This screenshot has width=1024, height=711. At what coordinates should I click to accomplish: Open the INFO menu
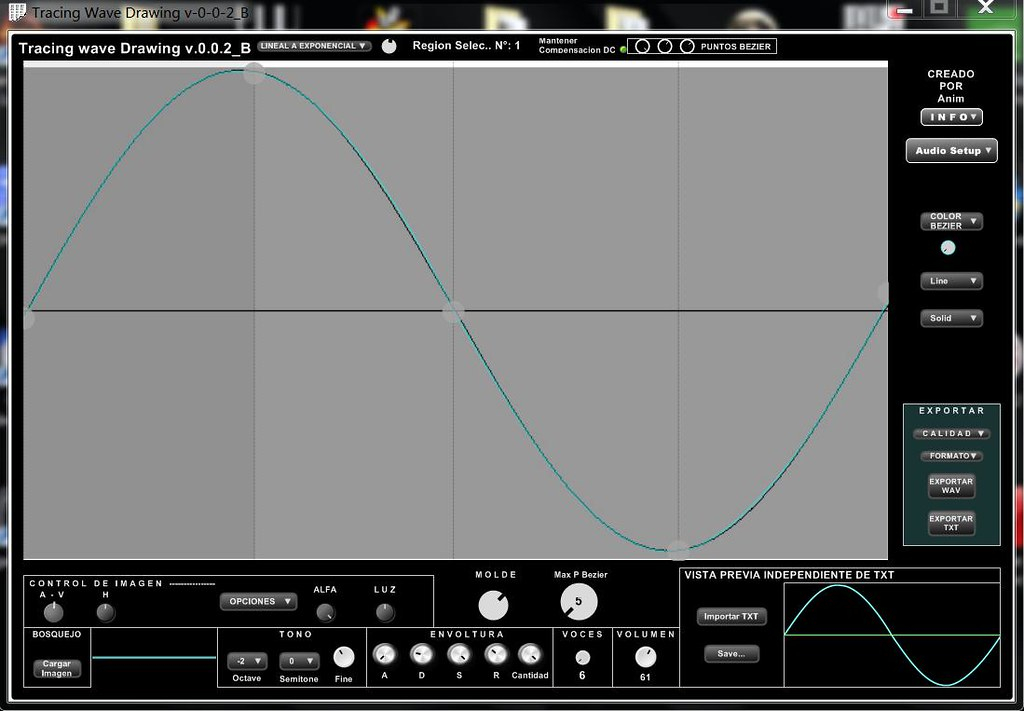coord(951,117)
